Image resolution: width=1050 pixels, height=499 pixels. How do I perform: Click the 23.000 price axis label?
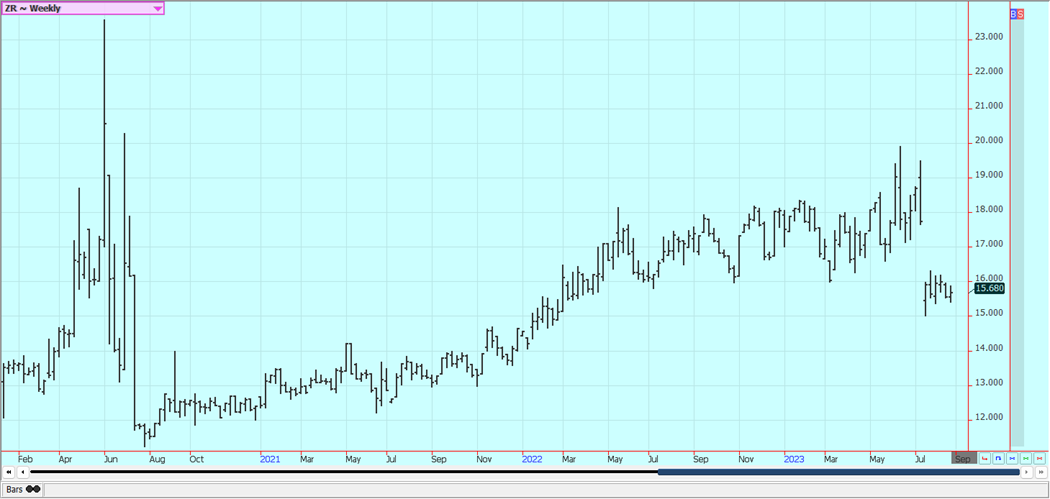point(989,37)
